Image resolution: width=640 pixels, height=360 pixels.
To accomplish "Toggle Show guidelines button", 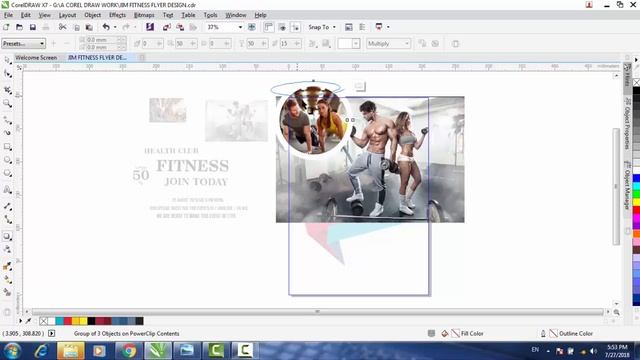I will pos(295,27).
